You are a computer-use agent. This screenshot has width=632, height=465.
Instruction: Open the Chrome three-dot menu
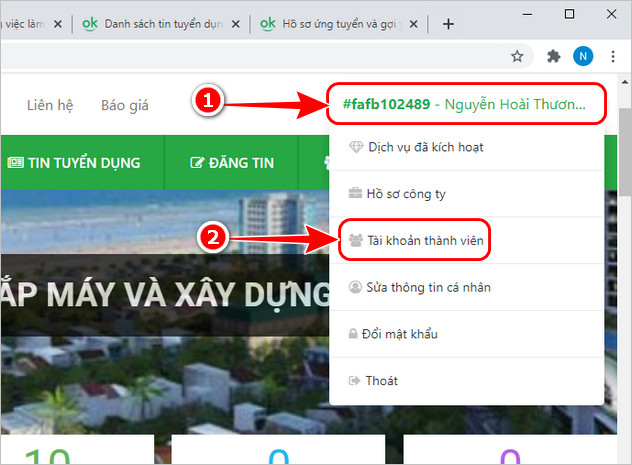[x=613, y=56]
